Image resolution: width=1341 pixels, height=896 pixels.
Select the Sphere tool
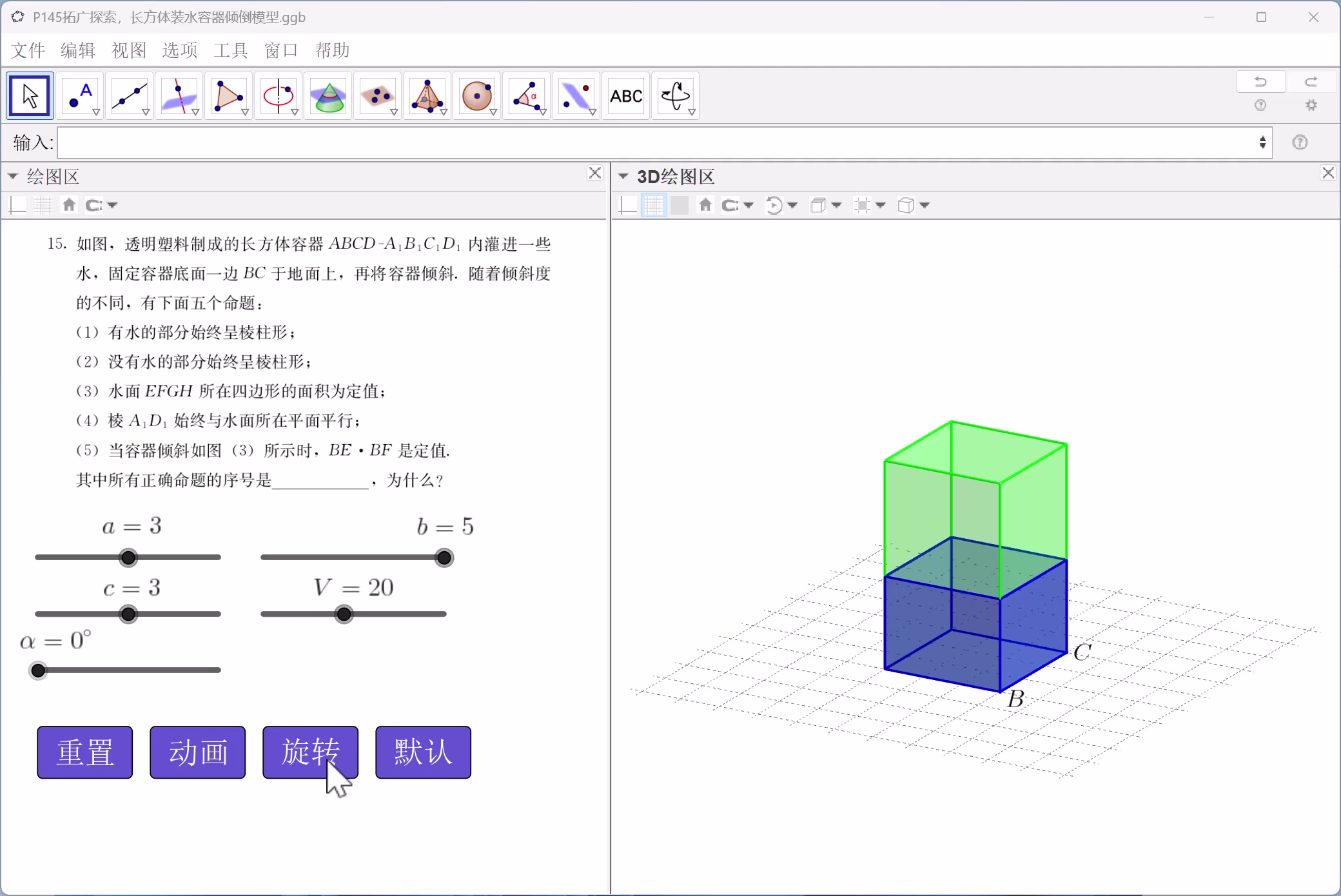tap(476, 95)
